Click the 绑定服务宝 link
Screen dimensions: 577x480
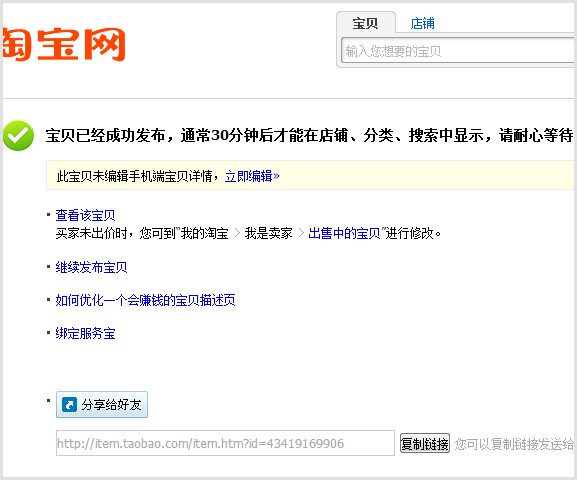85,333
